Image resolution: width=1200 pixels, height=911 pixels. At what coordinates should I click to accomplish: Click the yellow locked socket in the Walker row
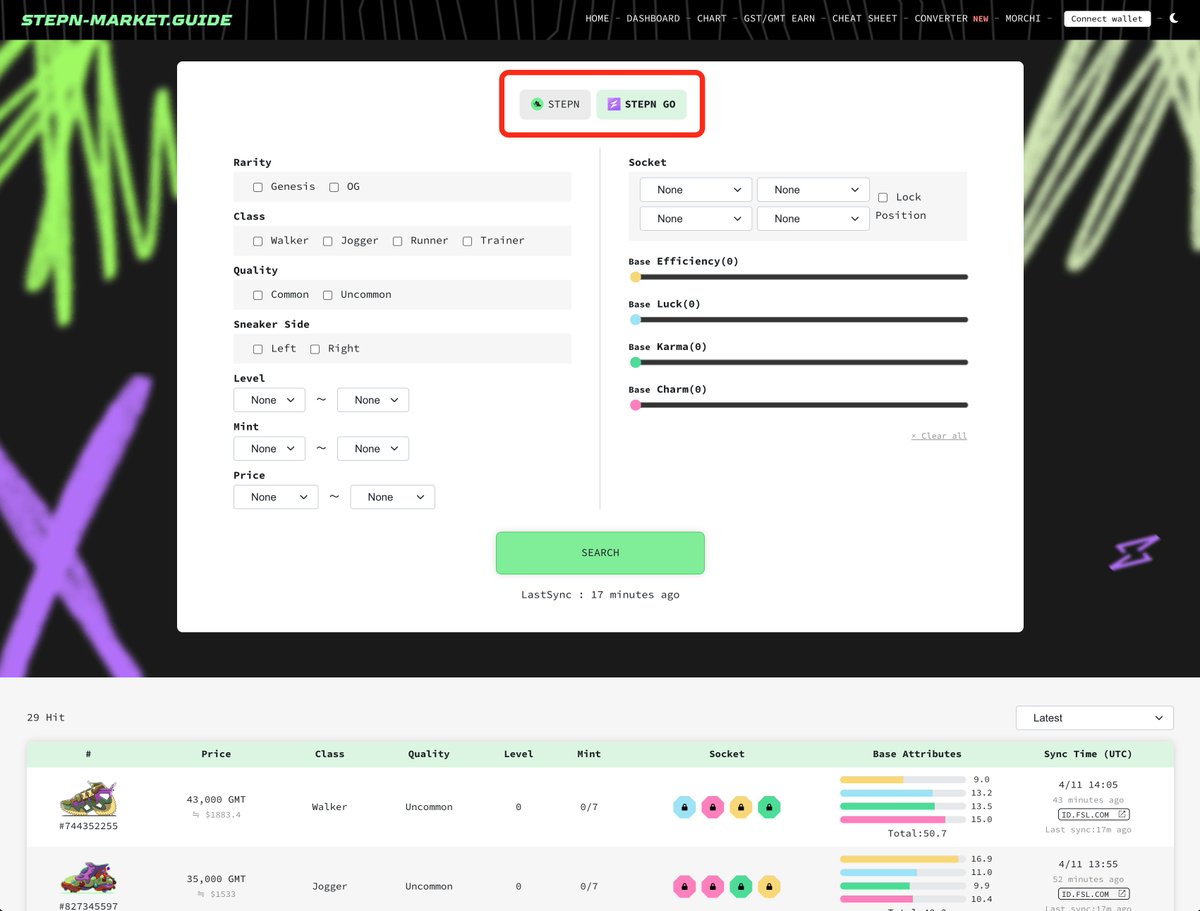(x=740, y=807)
